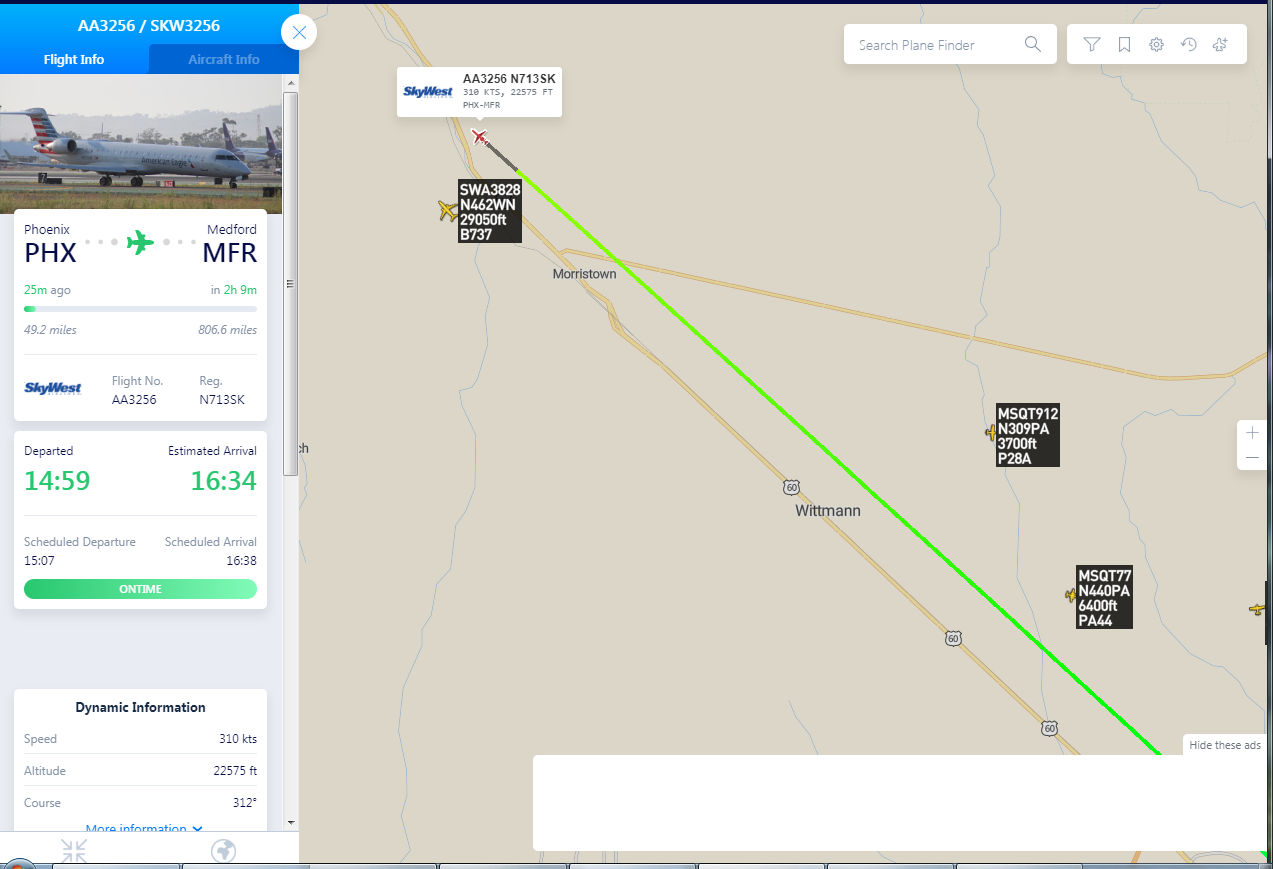Click the 49.2 miles travelled text
1273x869 pixels.
(x=50, y=330)
